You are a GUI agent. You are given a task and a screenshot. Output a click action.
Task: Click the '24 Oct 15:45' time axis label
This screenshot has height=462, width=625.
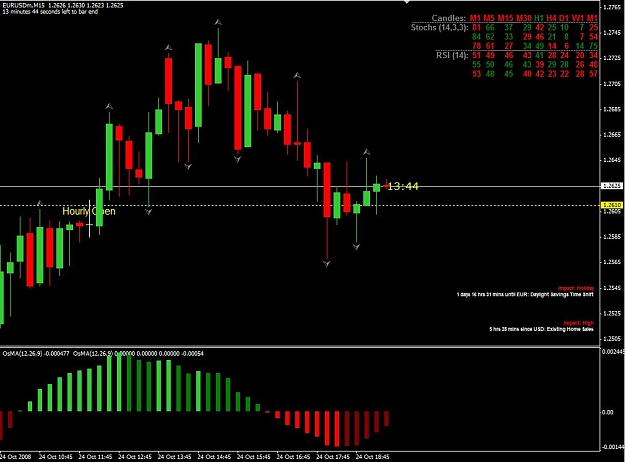254,457
